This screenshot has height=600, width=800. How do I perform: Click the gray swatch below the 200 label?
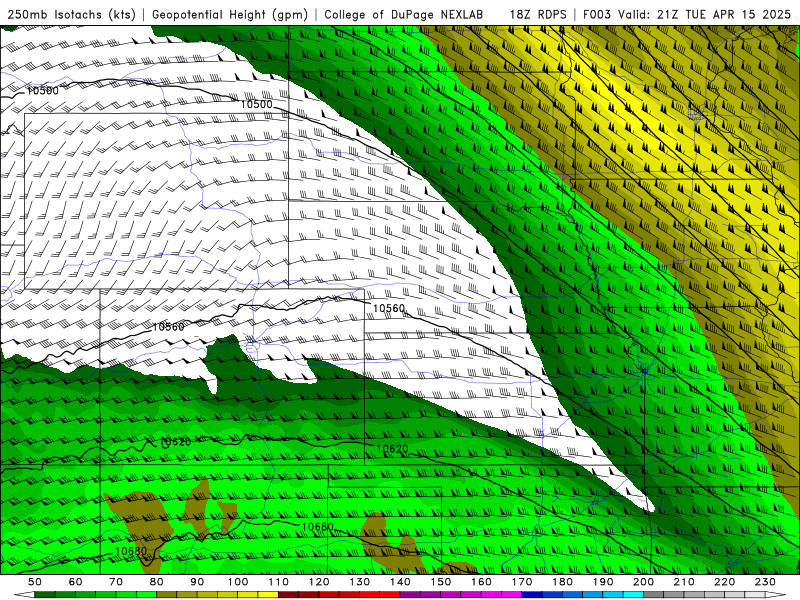click(x=654, y=595)
